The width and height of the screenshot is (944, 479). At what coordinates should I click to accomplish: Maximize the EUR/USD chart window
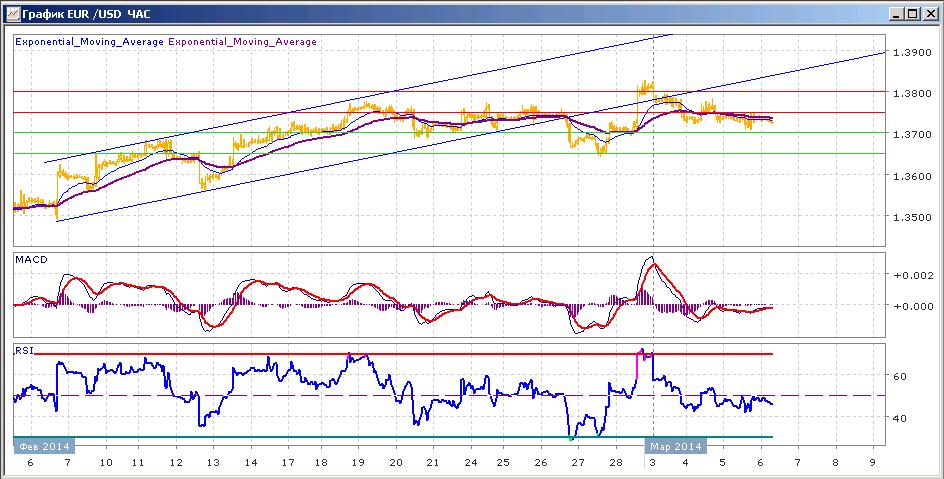(913, 13)
